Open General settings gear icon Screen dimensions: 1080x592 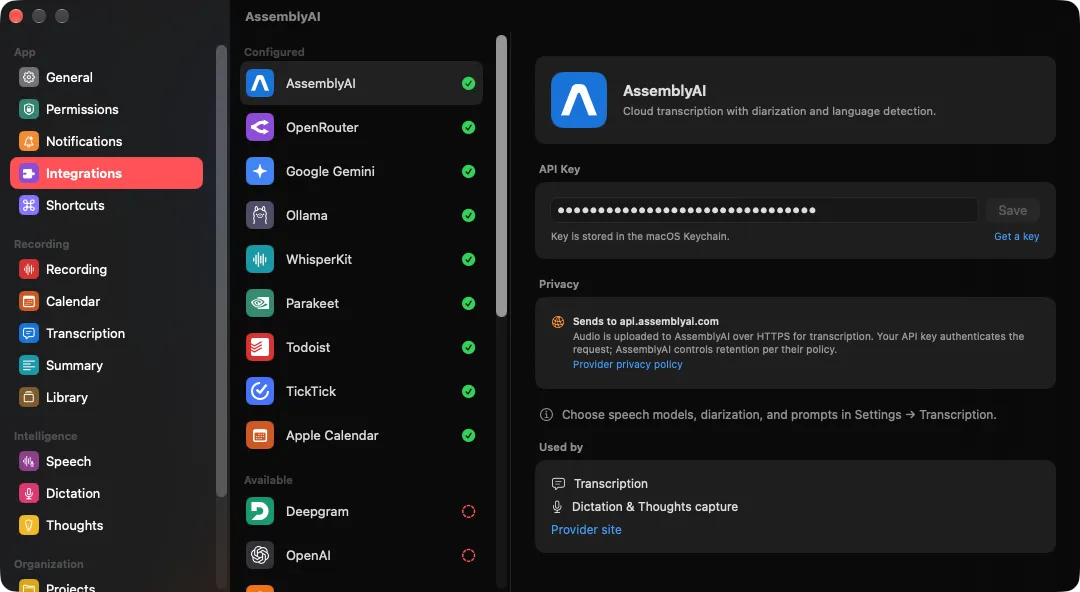[29, 77]
